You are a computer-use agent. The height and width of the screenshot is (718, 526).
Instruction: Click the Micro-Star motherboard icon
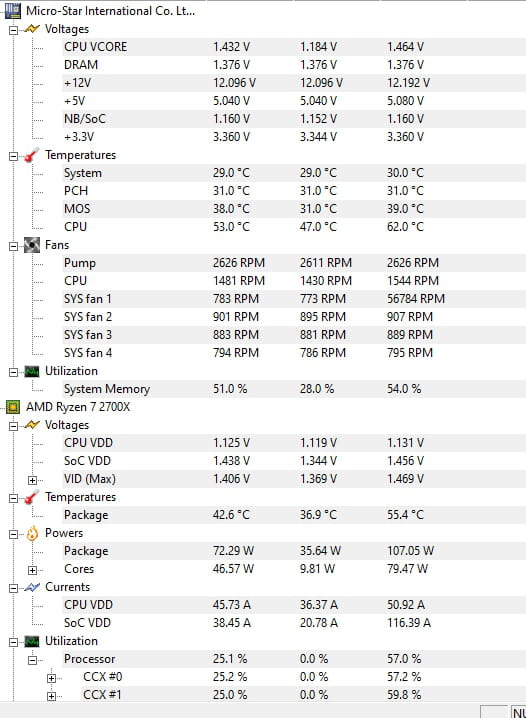[13, 11]
